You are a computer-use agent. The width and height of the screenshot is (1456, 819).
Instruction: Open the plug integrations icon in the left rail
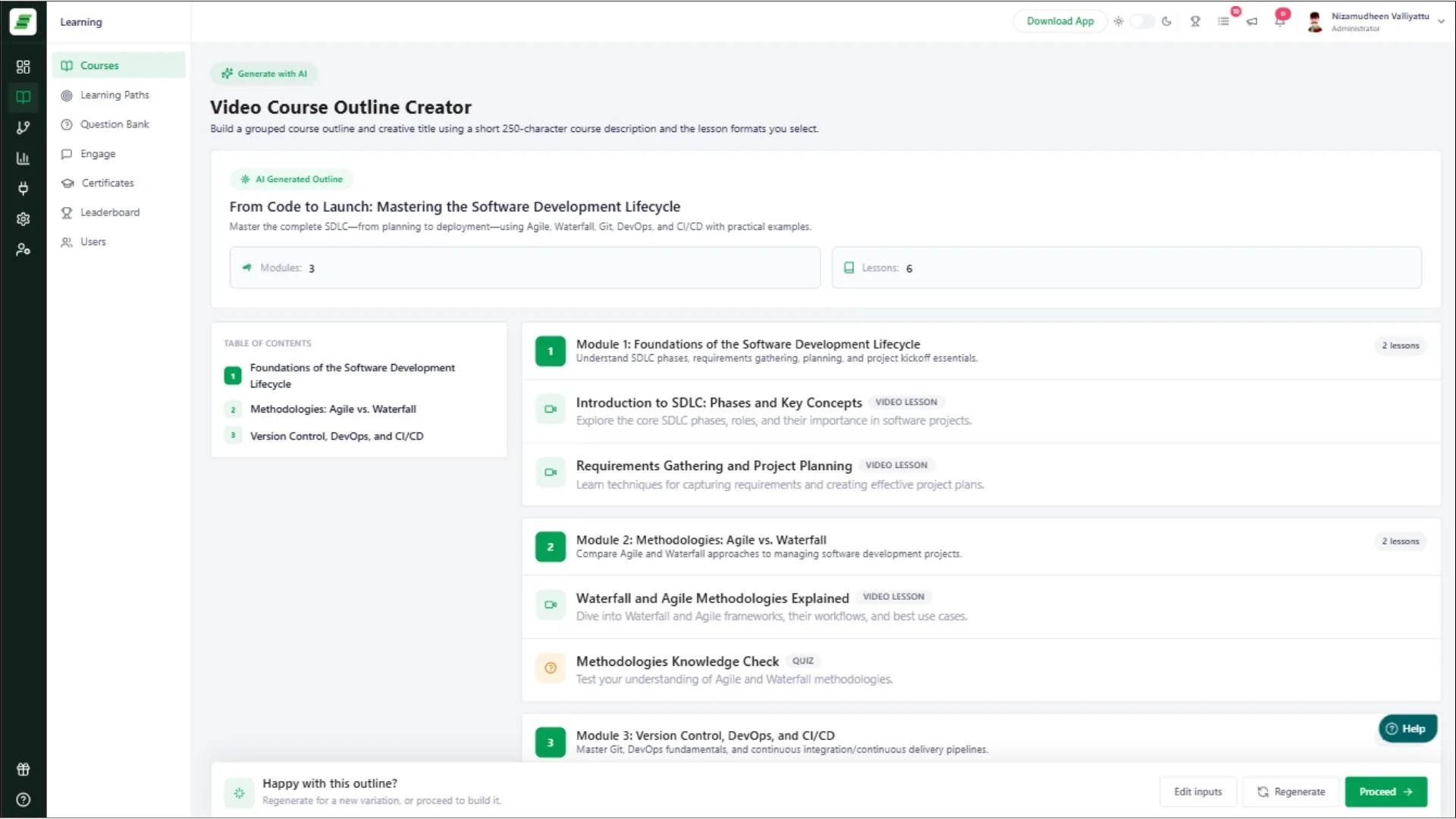(23, 188)
